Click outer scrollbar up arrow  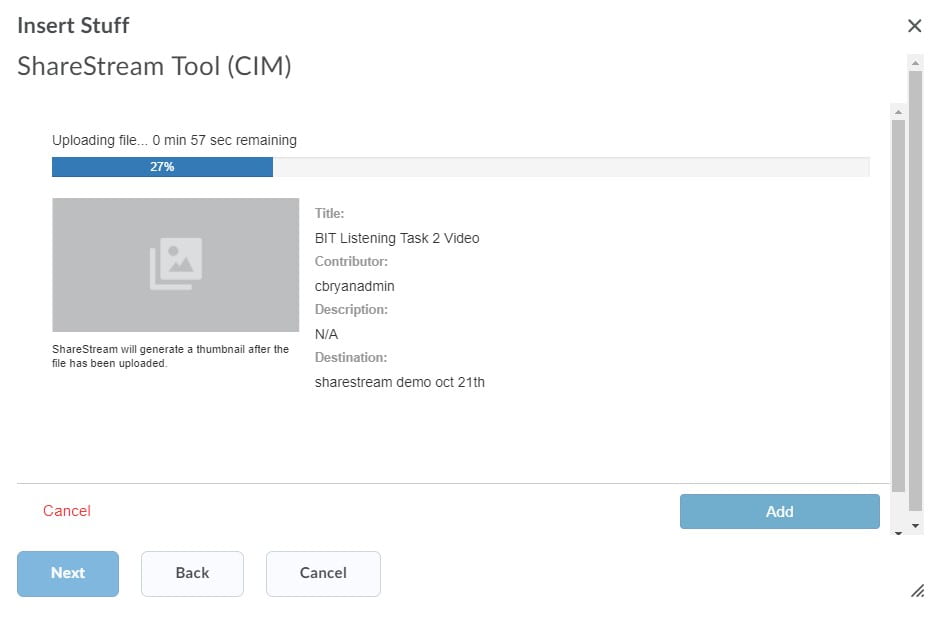915,62
